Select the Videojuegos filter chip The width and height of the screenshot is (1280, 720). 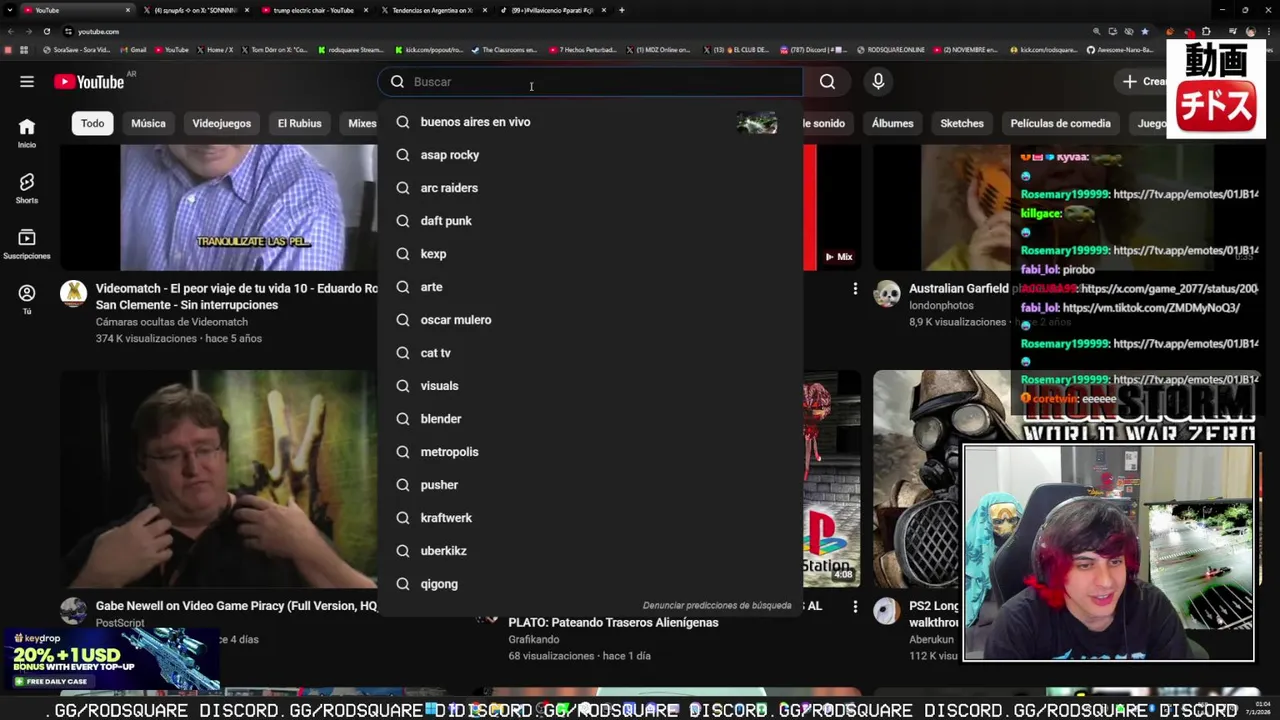coord(222,123)
